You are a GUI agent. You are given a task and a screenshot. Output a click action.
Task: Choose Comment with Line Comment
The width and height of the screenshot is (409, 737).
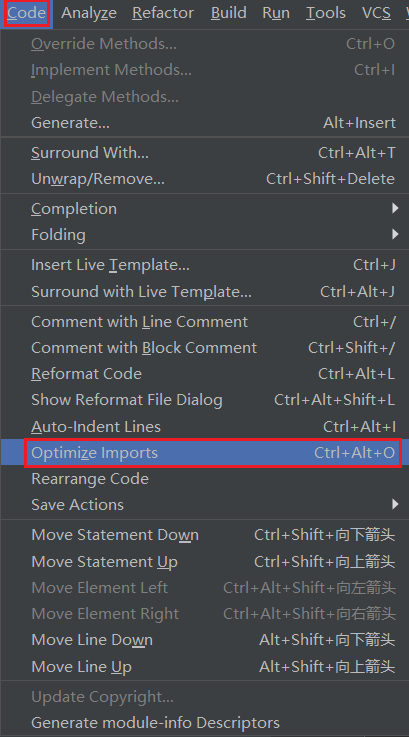tap(204, 321)
